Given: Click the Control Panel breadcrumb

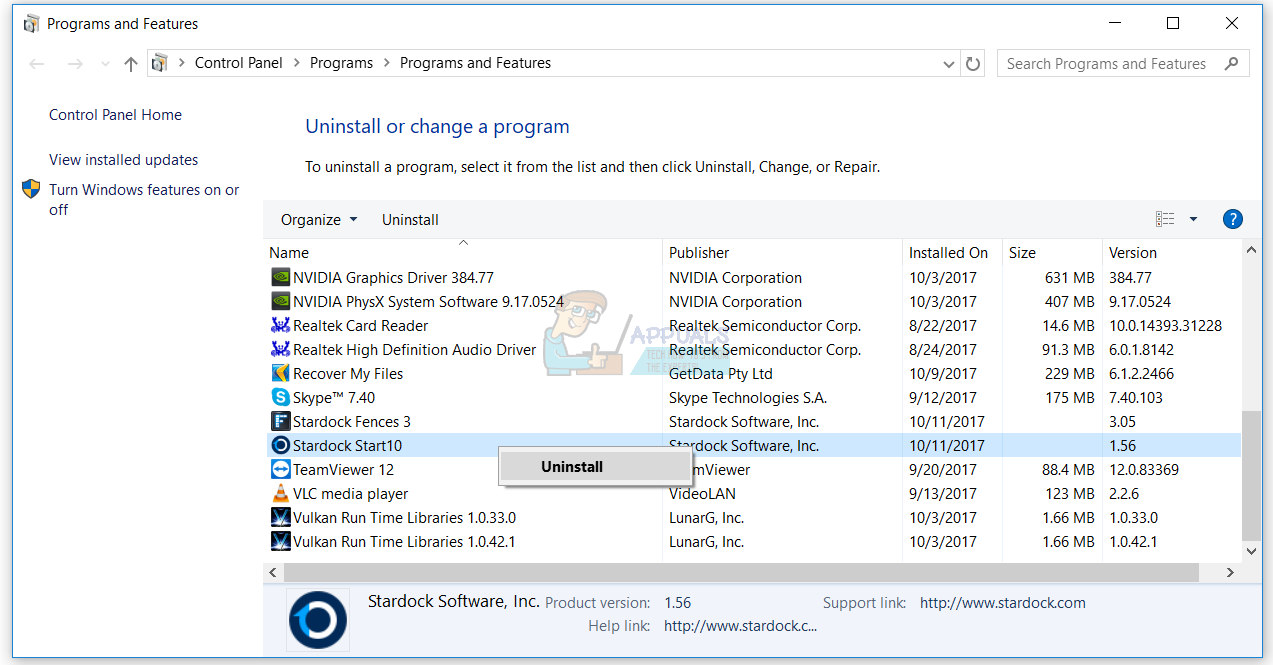Looking at the screenshot, I should (239, 63).
